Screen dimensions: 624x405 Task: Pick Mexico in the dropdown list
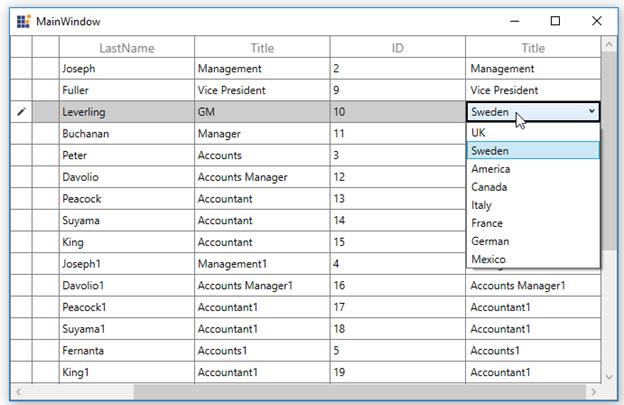[x=533, y=259]
